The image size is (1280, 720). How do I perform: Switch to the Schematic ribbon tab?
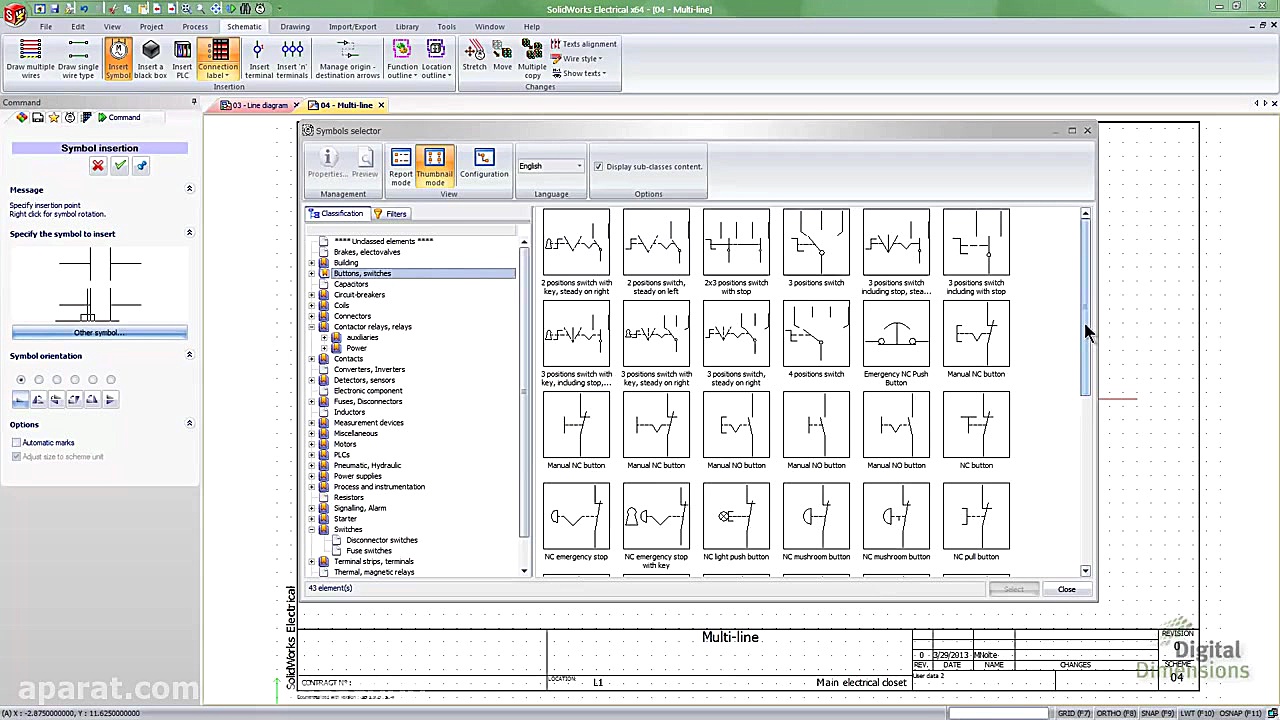click(x=243, y=26)
